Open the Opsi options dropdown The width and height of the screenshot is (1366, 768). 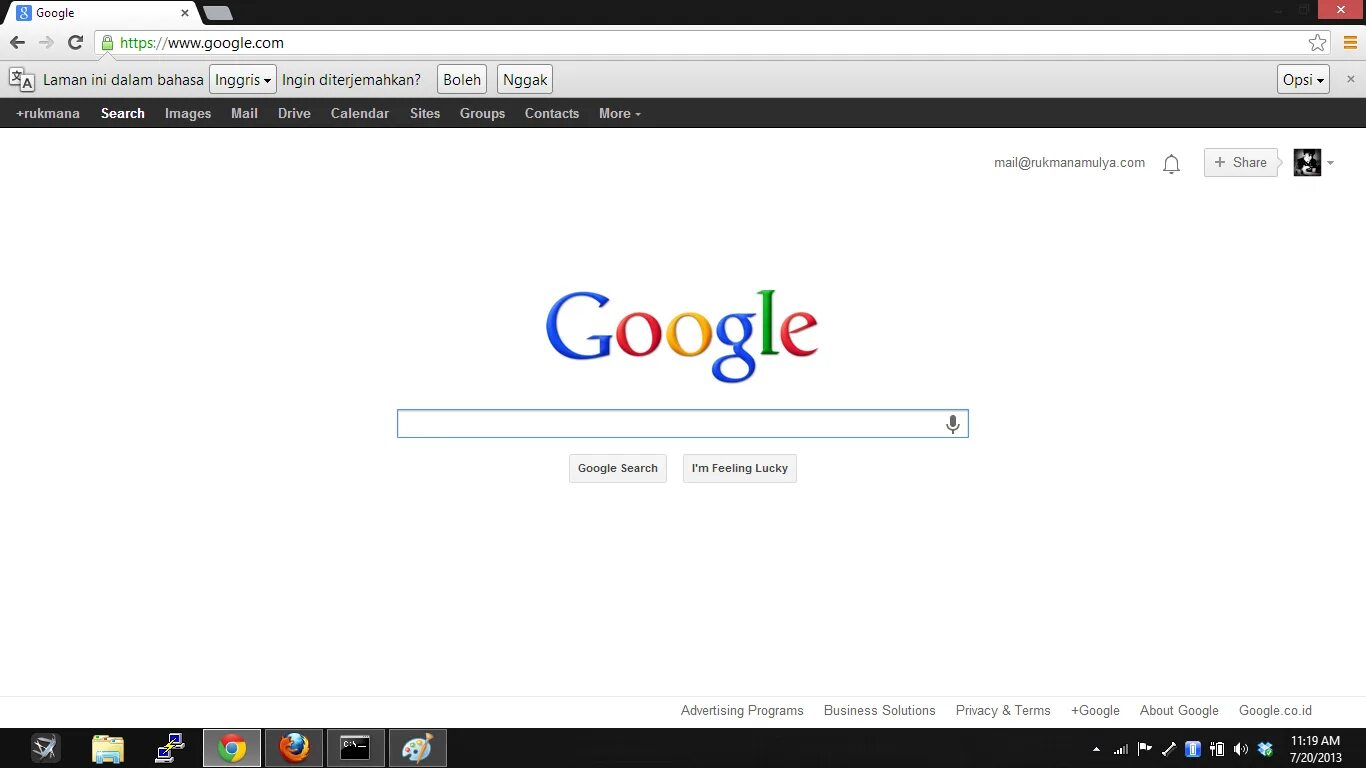point(1303,80)
